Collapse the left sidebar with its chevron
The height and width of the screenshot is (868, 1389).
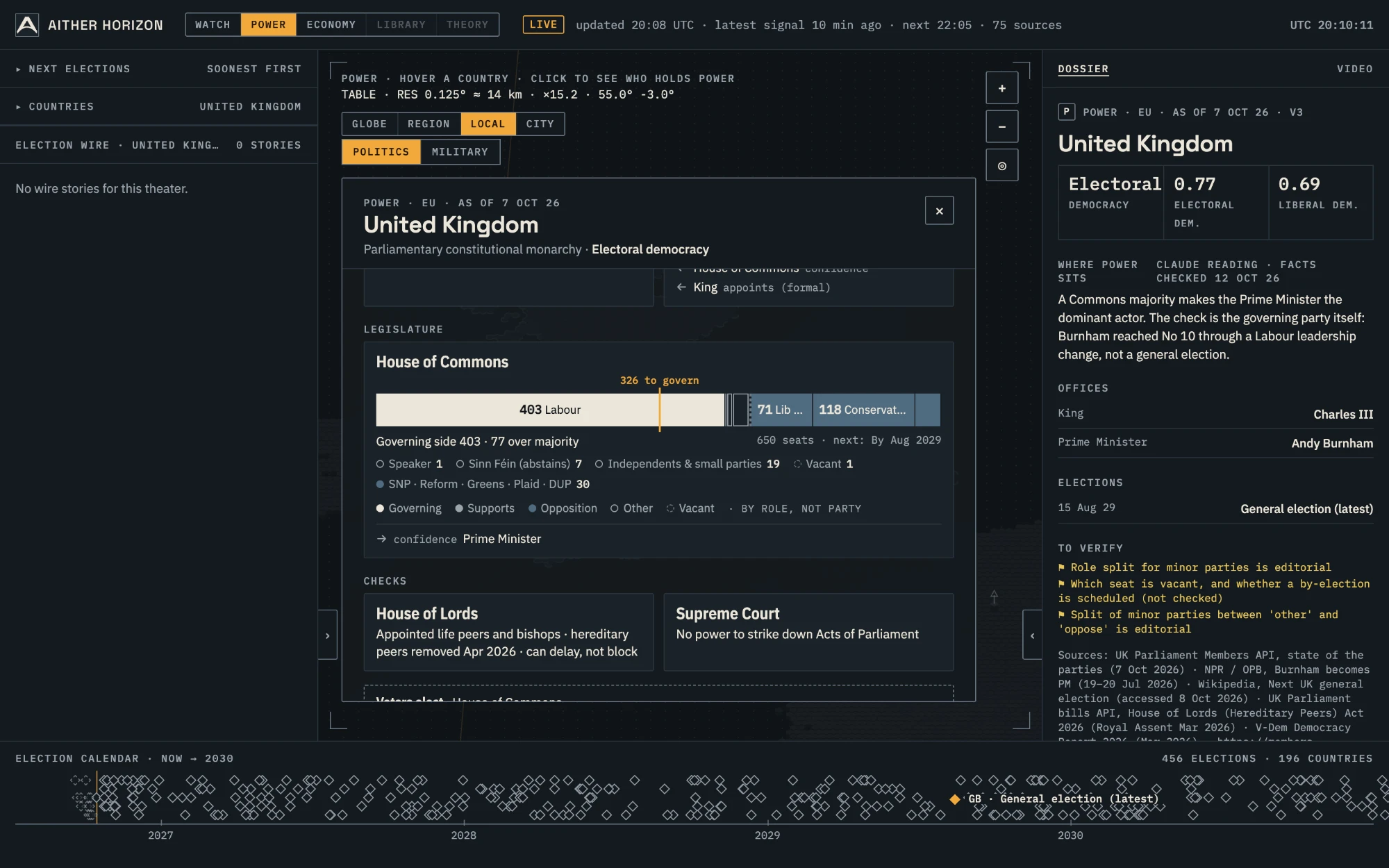(x=328, y=635)
